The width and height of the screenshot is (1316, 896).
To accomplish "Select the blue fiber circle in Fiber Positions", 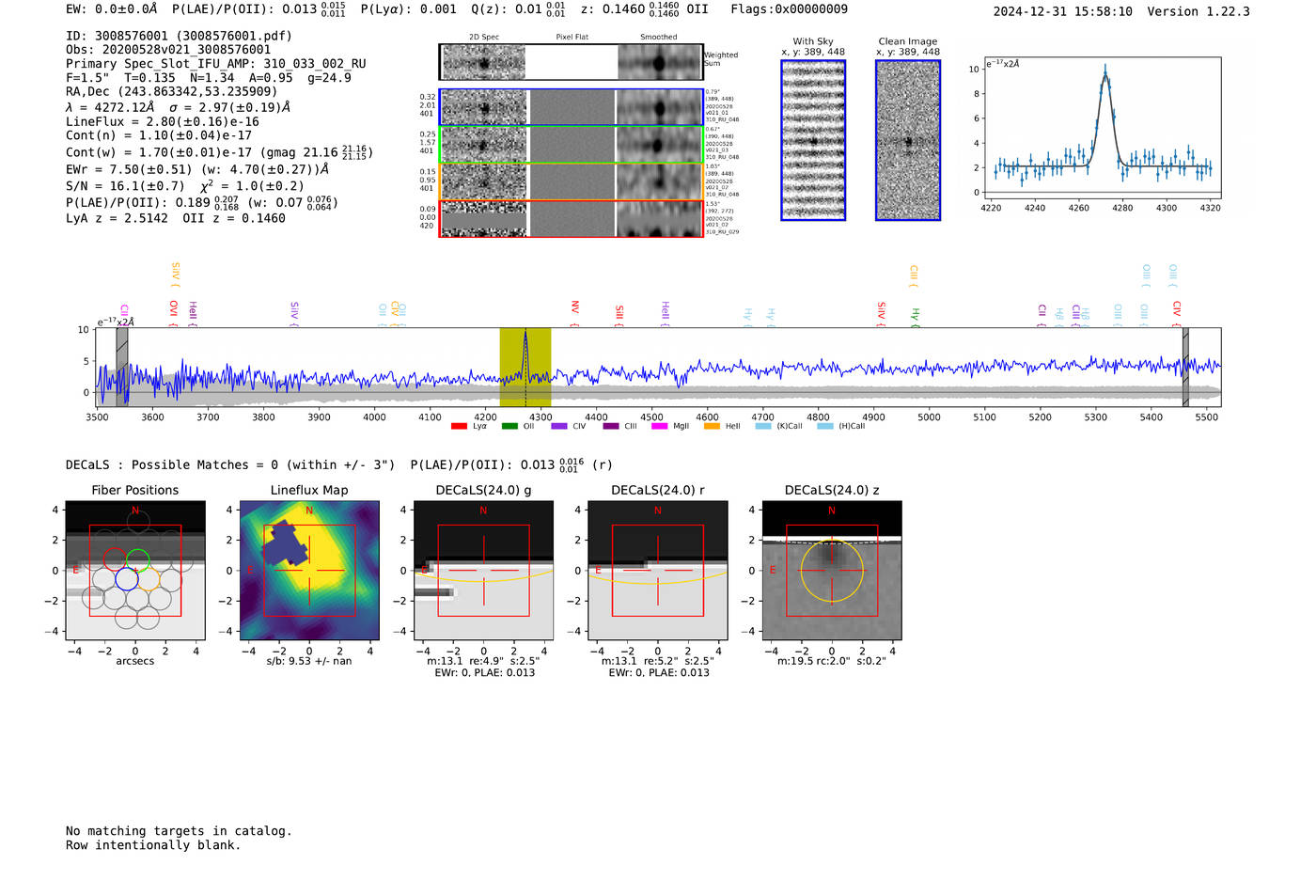I will [126, 579].
